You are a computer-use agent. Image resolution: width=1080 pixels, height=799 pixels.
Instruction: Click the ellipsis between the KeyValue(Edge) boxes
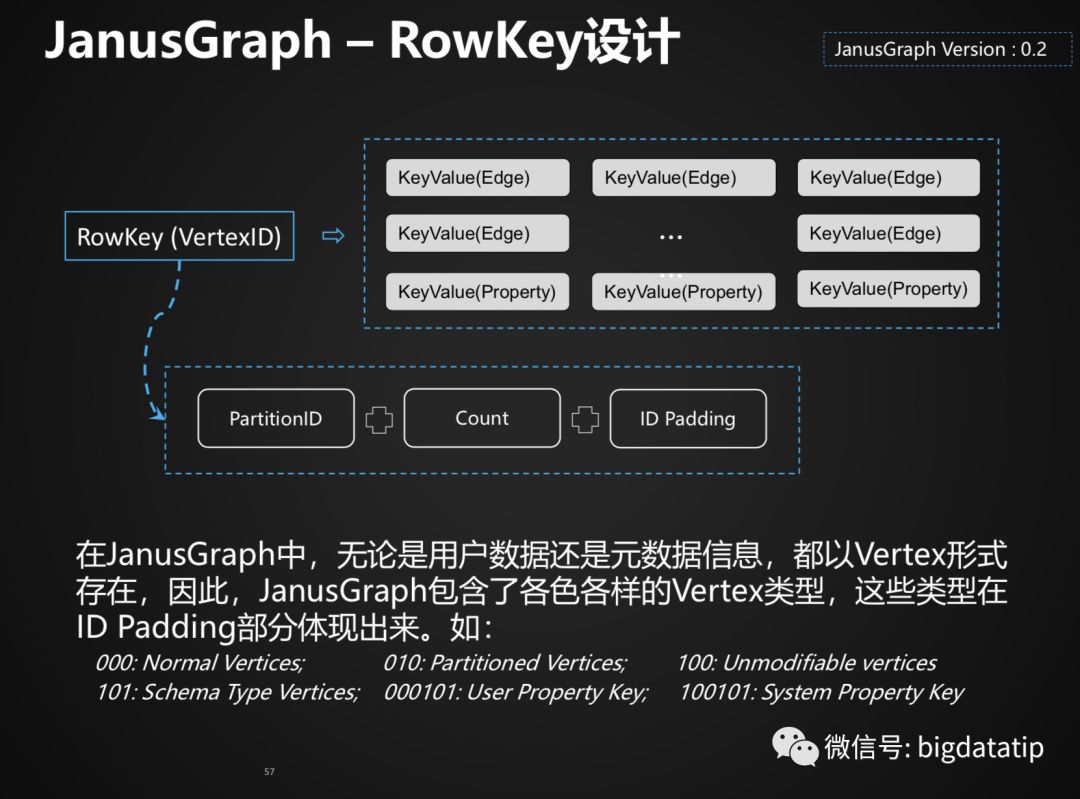[671, 237]
